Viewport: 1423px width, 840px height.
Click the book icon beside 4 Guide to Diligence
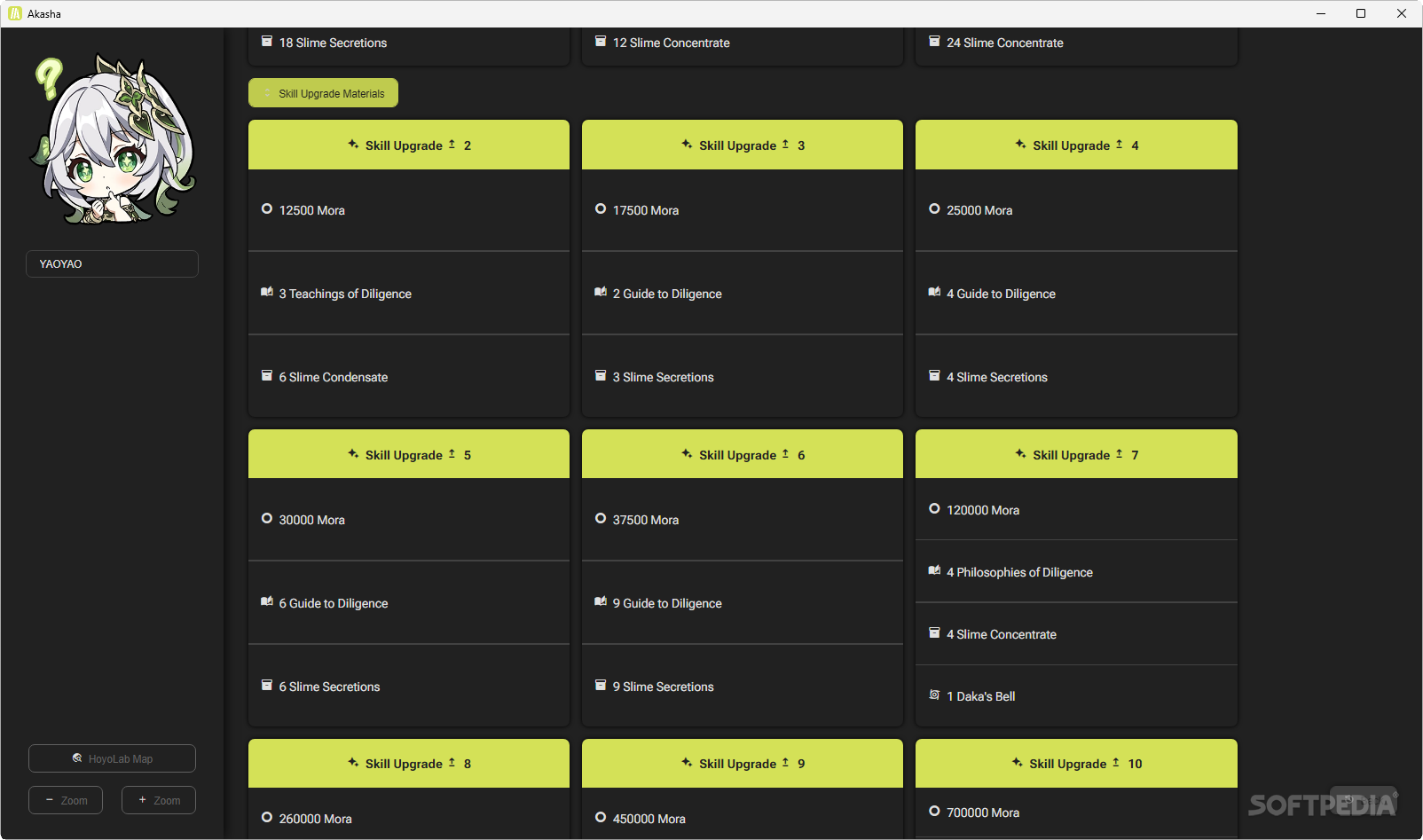click(x=934, y=292)
